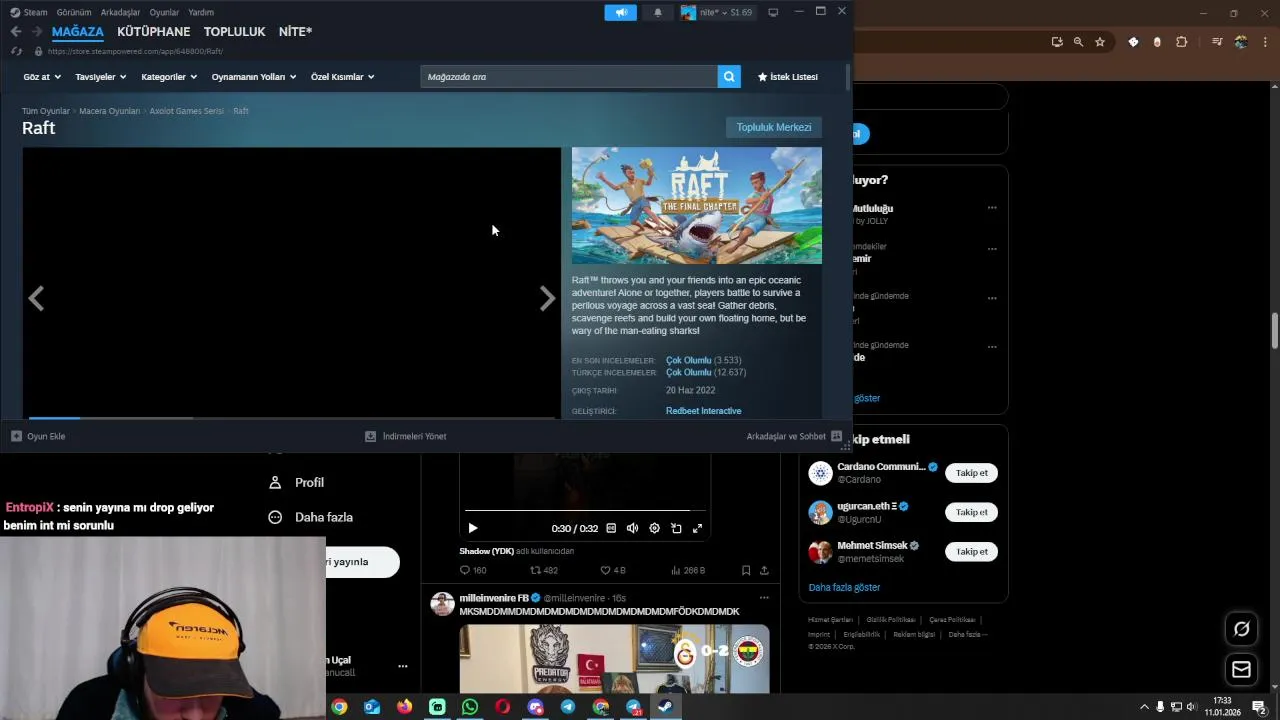The height and width of the screenshot is (720, 1280).
Task: Follow ugurcan.eth with Takip et
Action: point(971,512)
